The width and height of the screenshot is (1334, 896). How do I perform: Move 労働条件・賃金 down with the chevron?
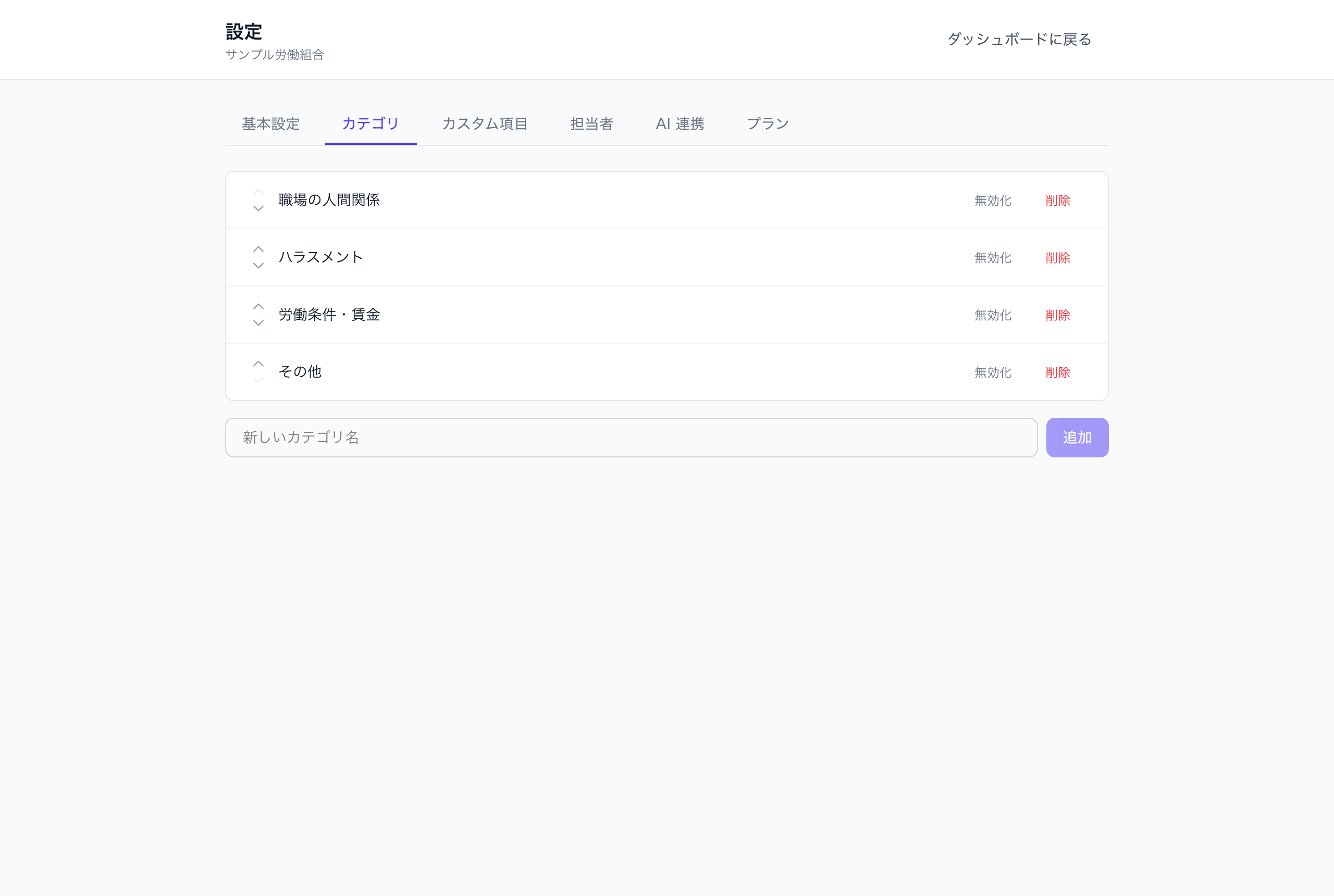click(x=258, y=323)
